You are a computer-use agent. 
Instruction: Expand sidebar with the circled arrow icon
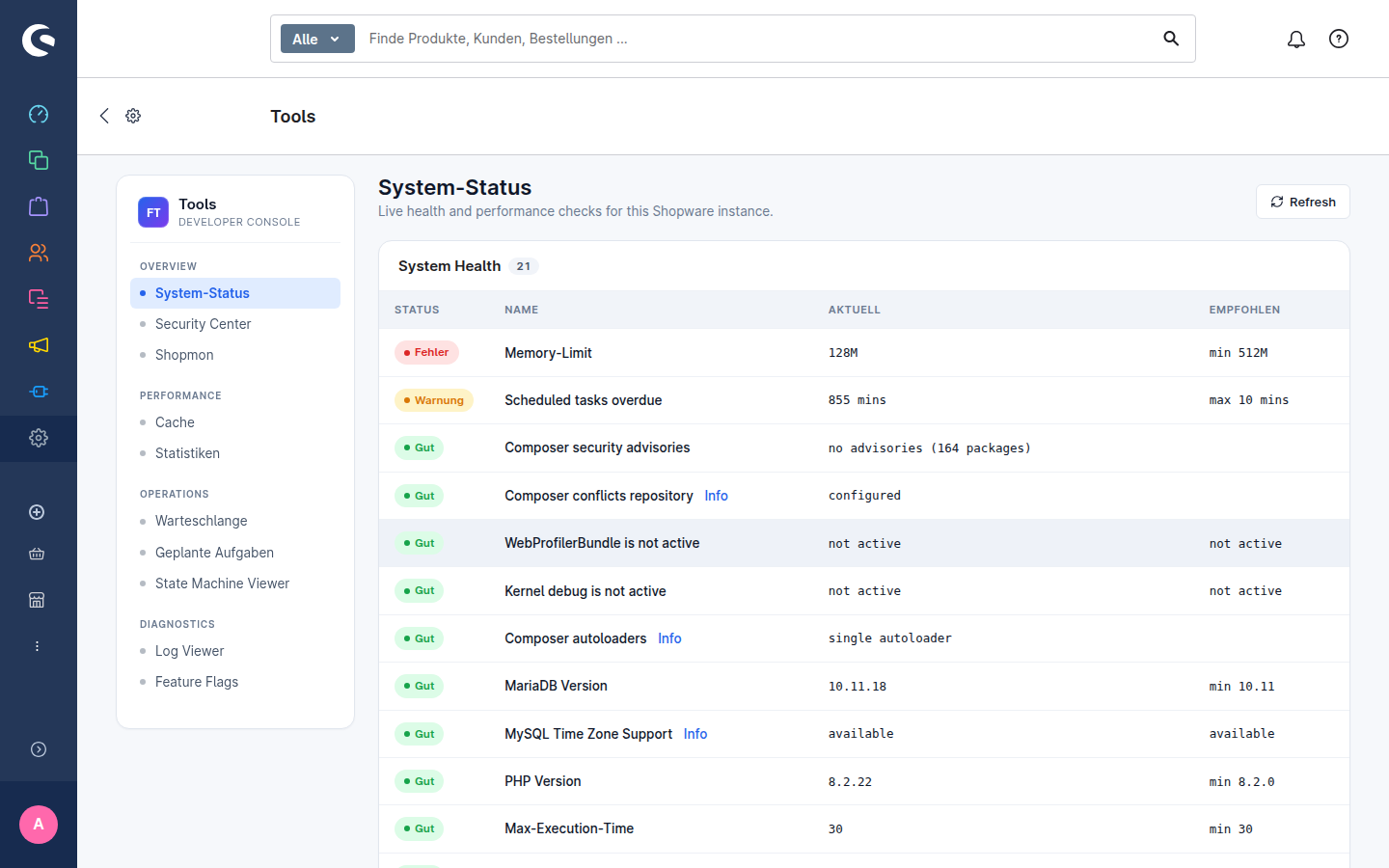[x=39, y=749]
